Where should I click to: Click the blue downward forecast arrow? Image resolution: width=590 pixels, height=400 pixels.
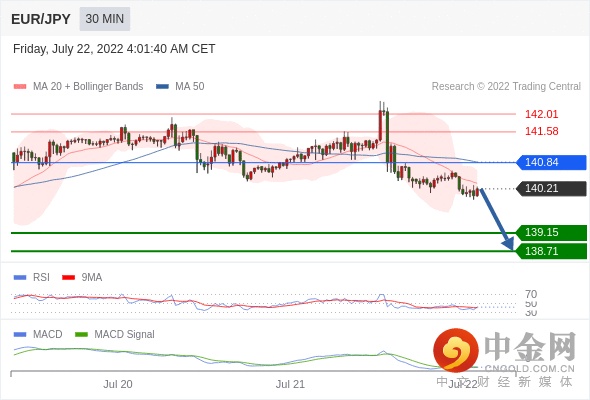point(497,219)
